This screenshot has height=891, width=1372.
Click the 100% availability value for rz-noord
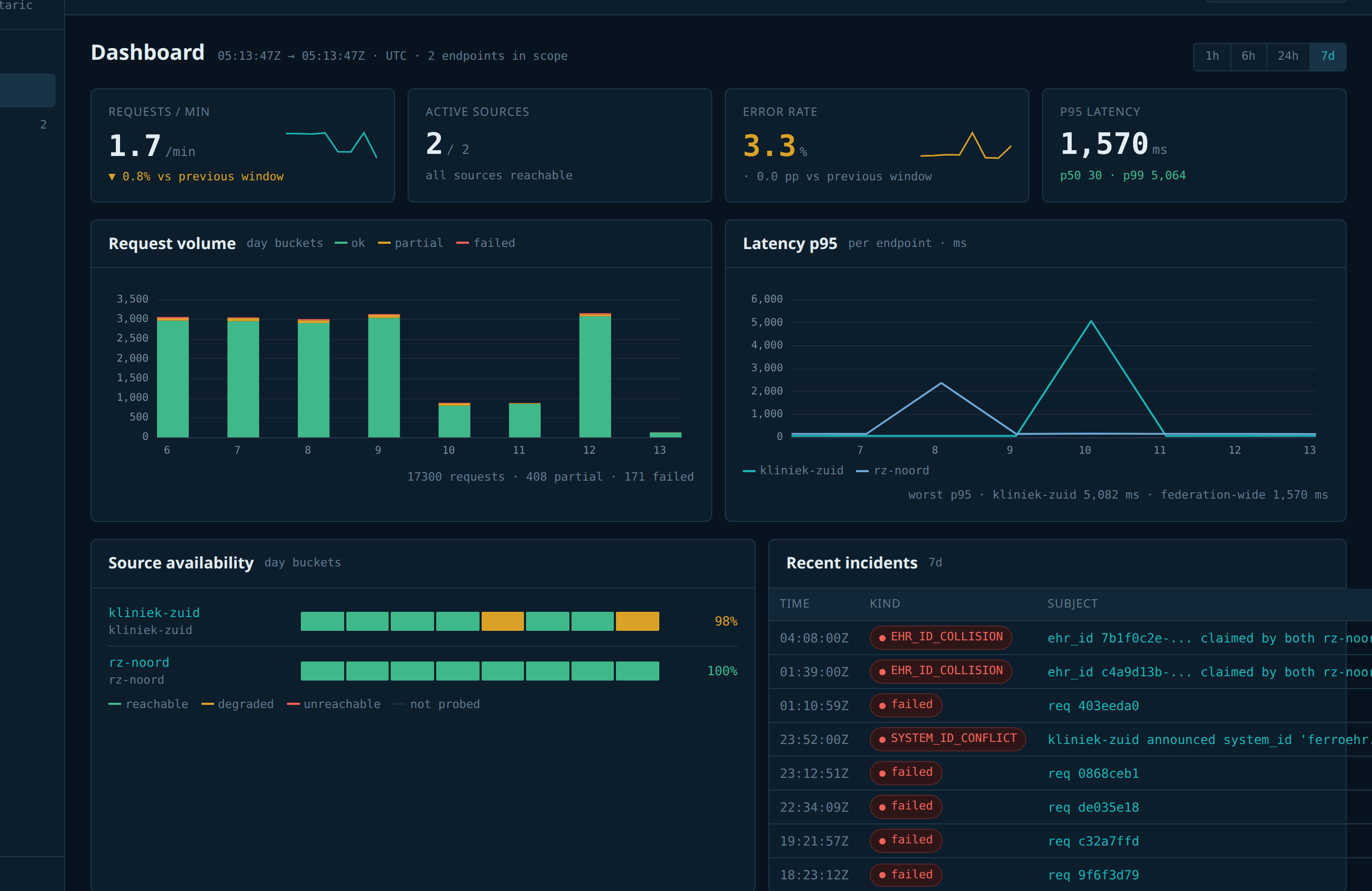tap(722, 670)
